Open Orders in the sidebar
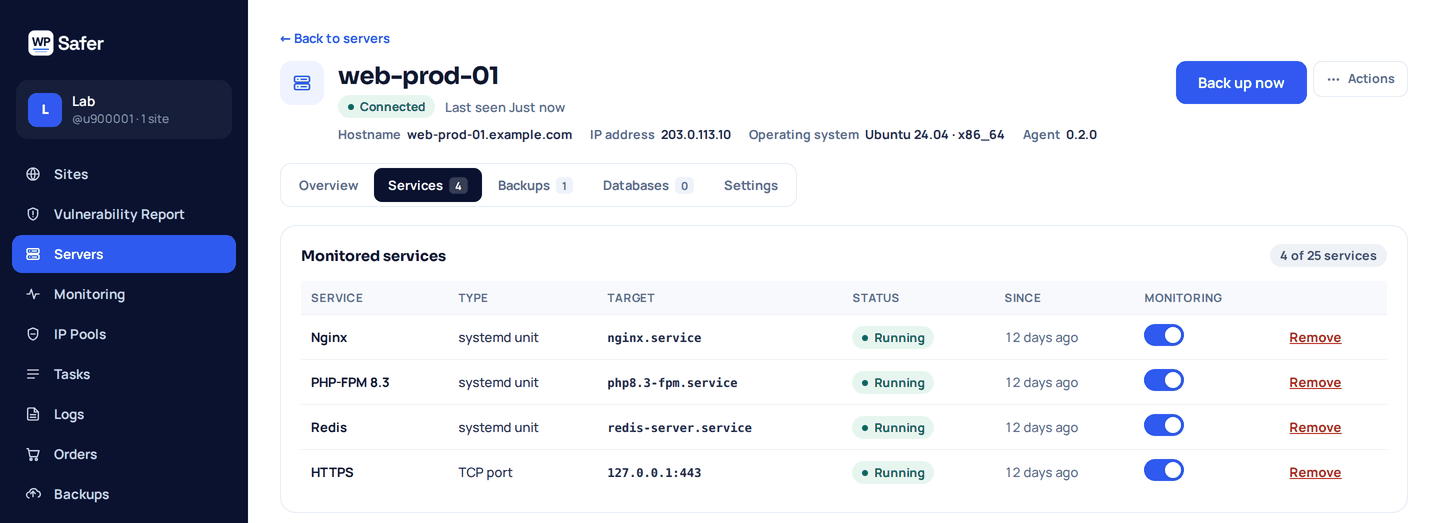Image resolution: width=1440 pixels, height=523 pixels. [x=124, y=454]
